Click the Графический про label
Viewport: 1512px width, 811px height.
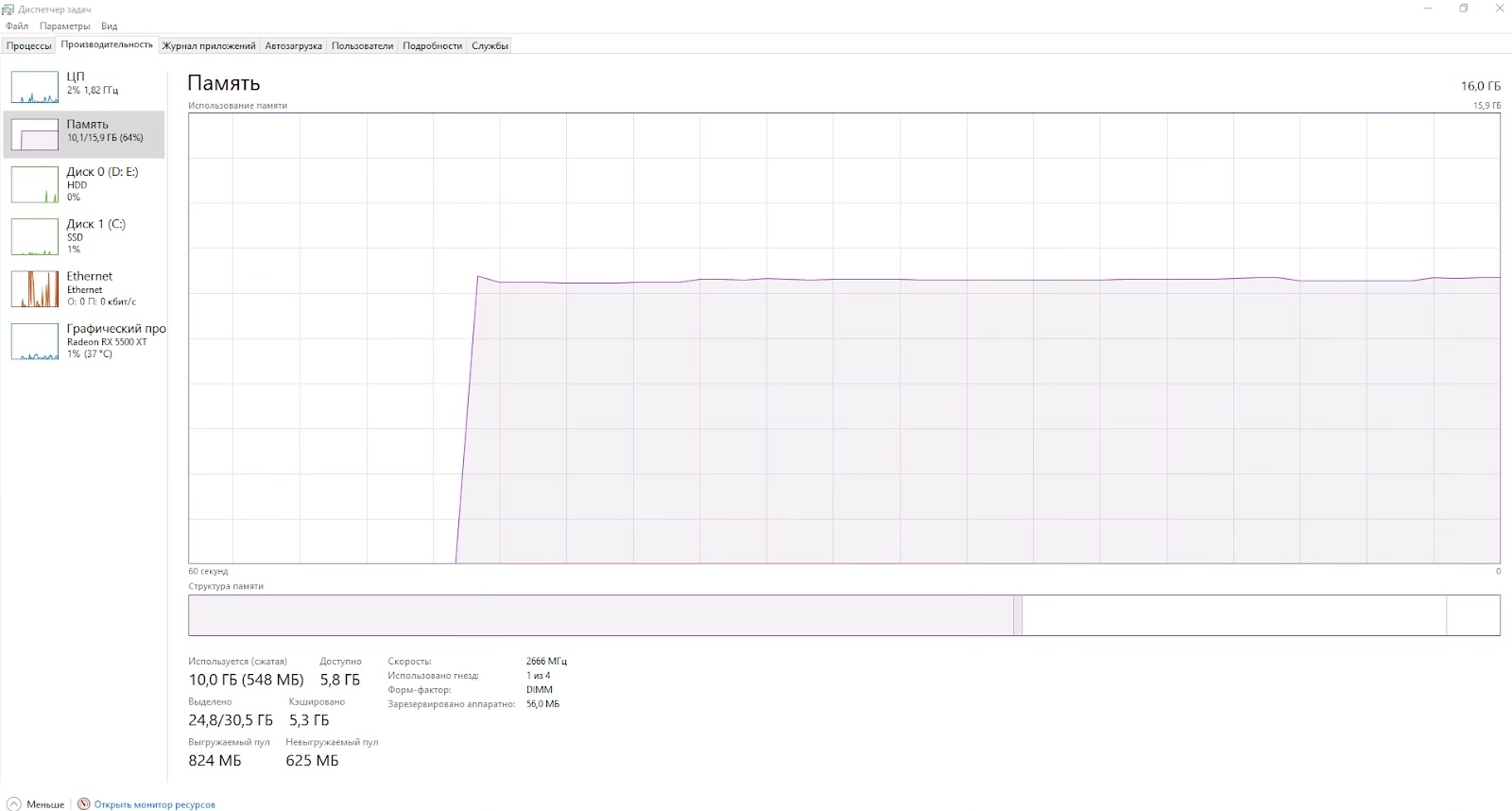tap(116, 329)
